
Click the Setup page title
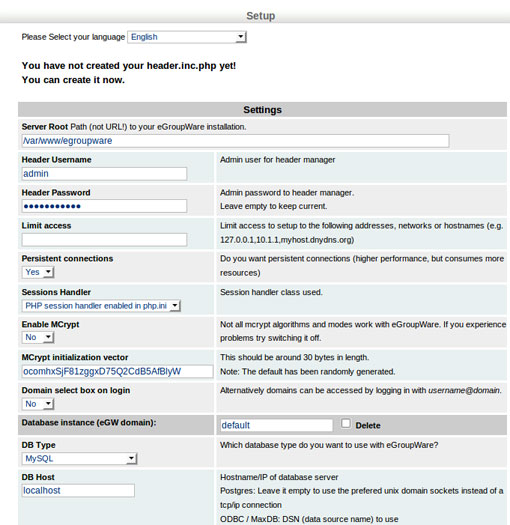click(261, 16)
